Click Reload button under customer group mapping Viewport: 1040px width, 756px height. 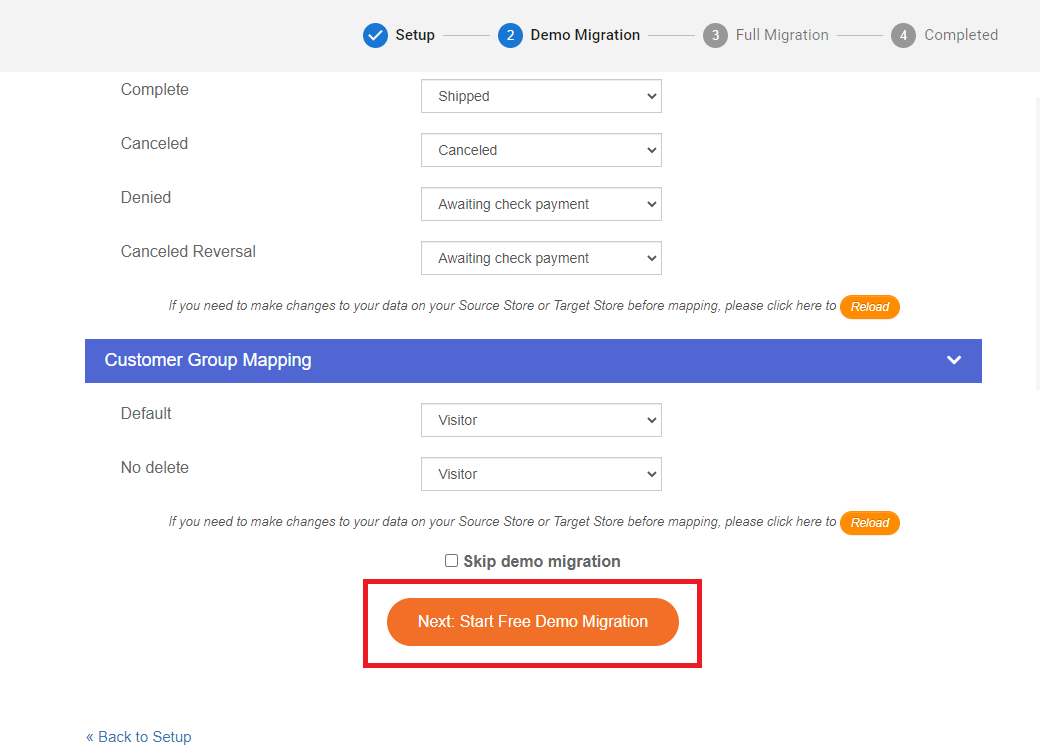(870, 523)
